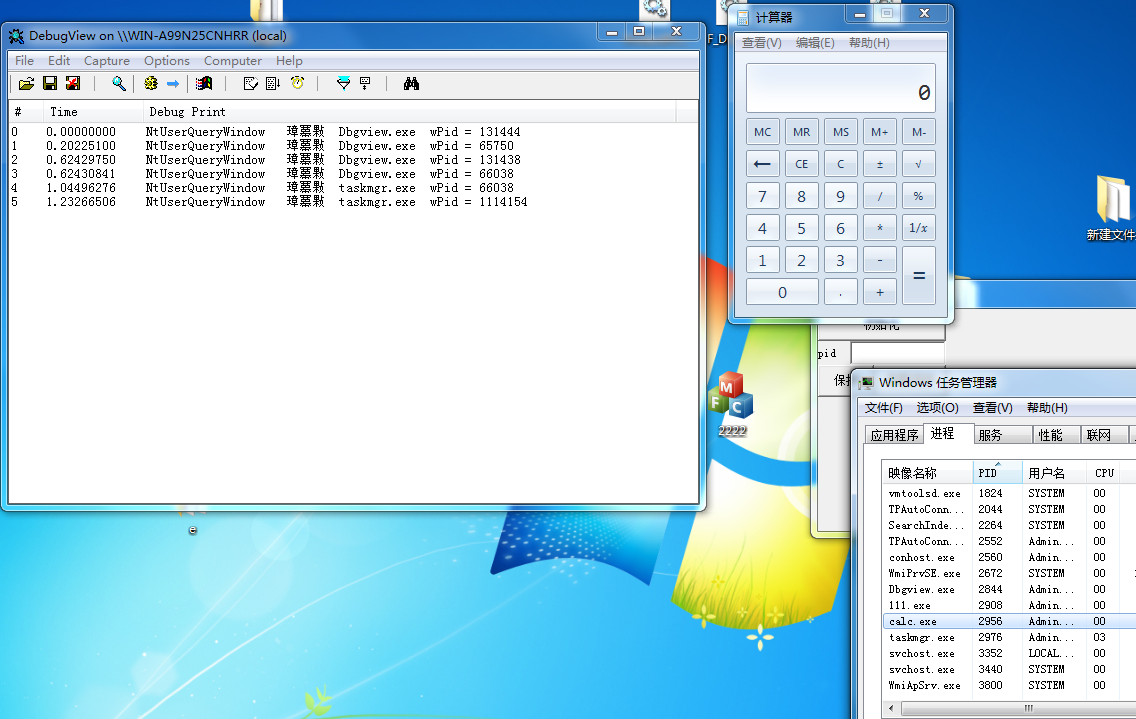This screenshot has height=719, width=1136.
Task: Open the Filter/Highlight funnel icon
Action: pyautogui.click(x=343, y=83)
